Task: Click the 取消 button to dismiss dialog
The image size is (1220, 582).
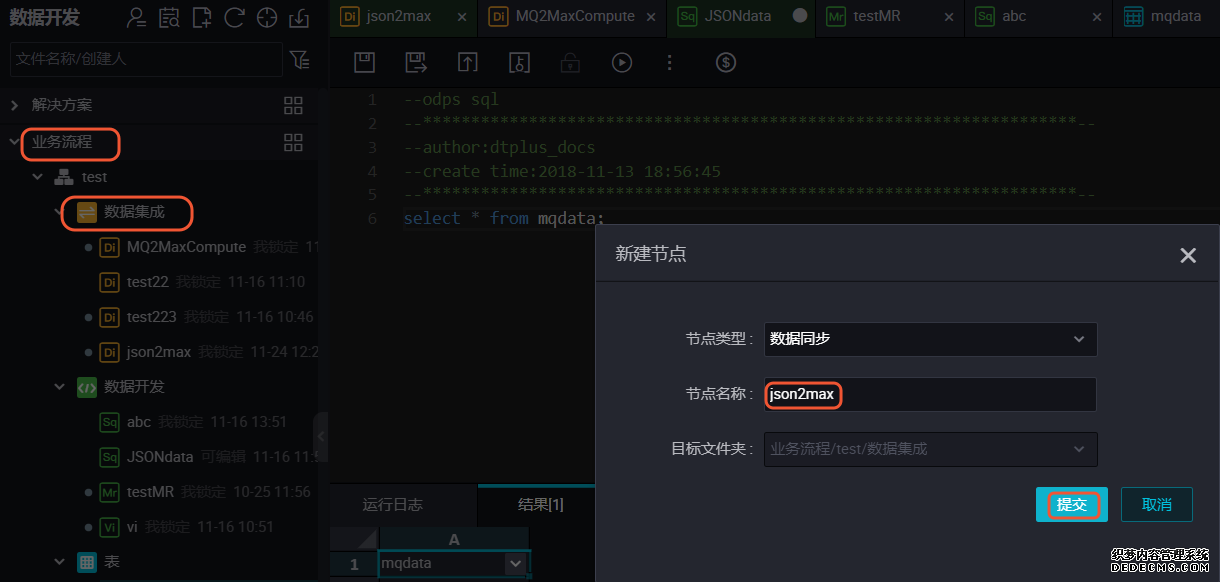Action: pos(1156,504)
